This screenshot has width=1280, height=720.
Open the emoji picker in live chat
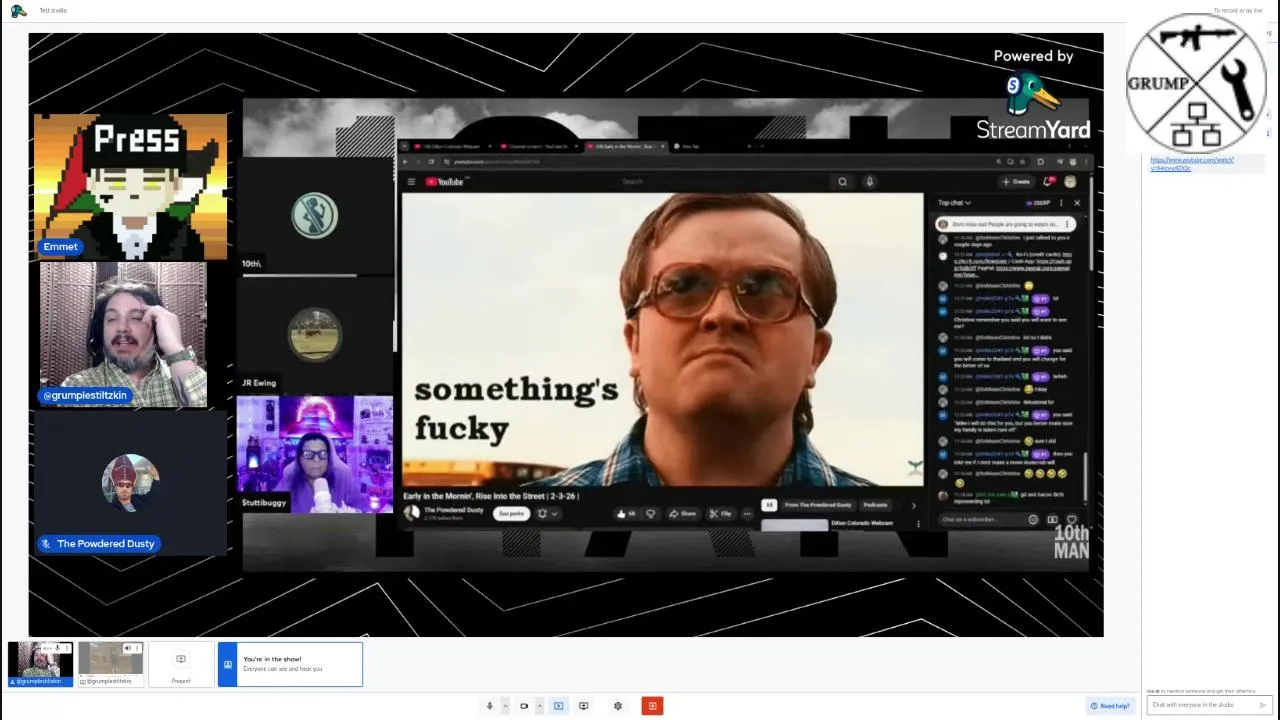[1033, 520]
